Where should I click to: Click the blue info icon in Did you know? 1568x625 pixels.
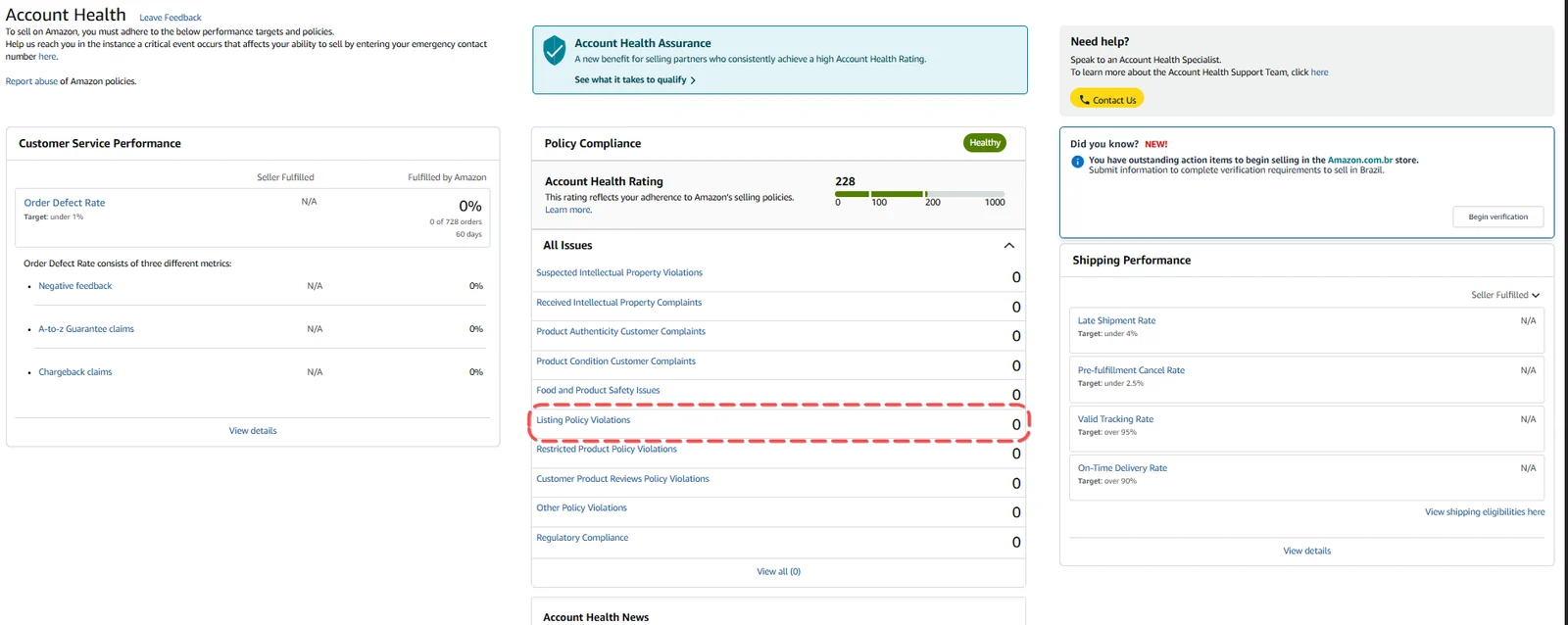tap(1077, 162)
